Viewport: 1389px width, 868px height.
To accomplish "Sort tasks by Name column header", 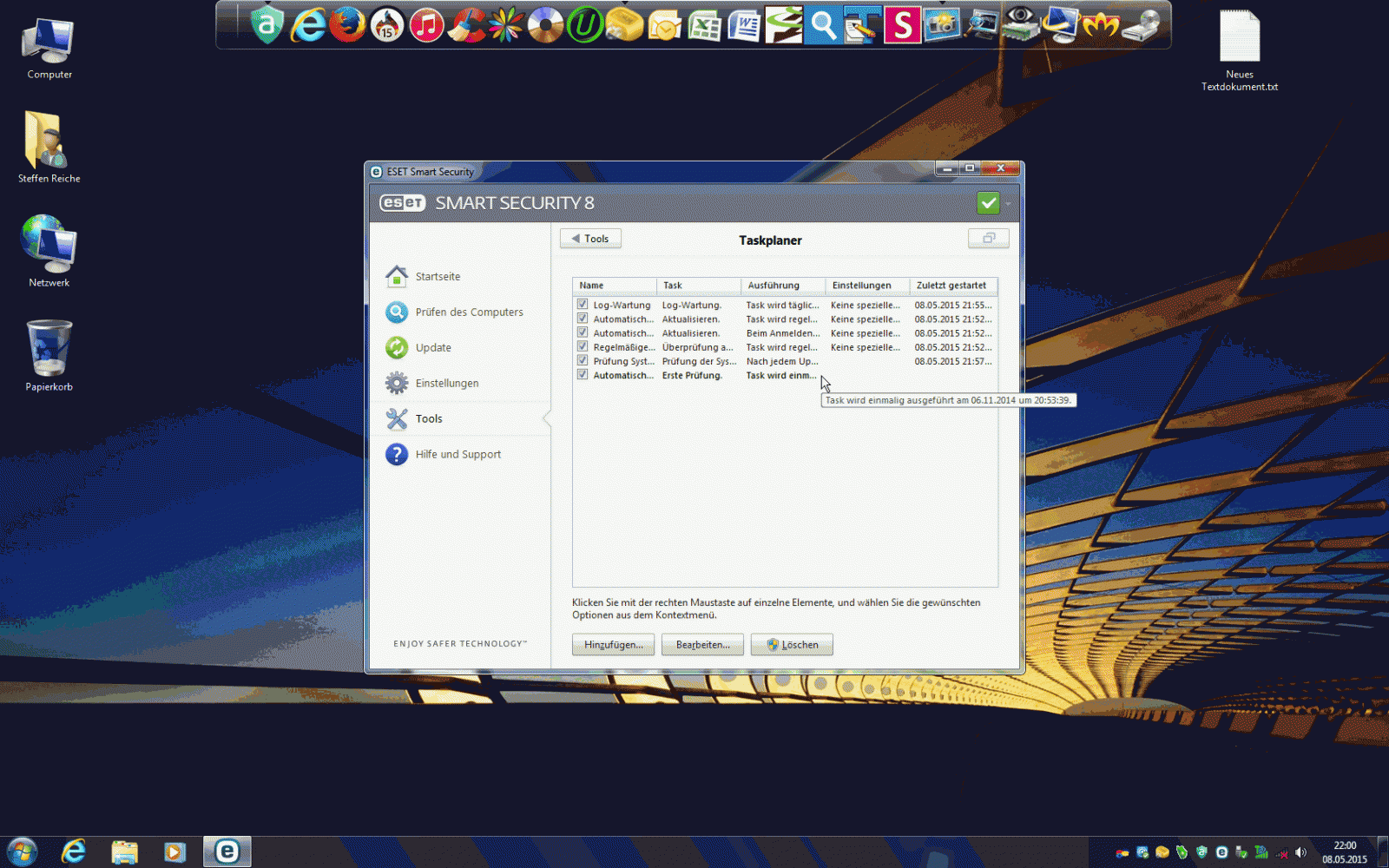I will coord(614,286).
